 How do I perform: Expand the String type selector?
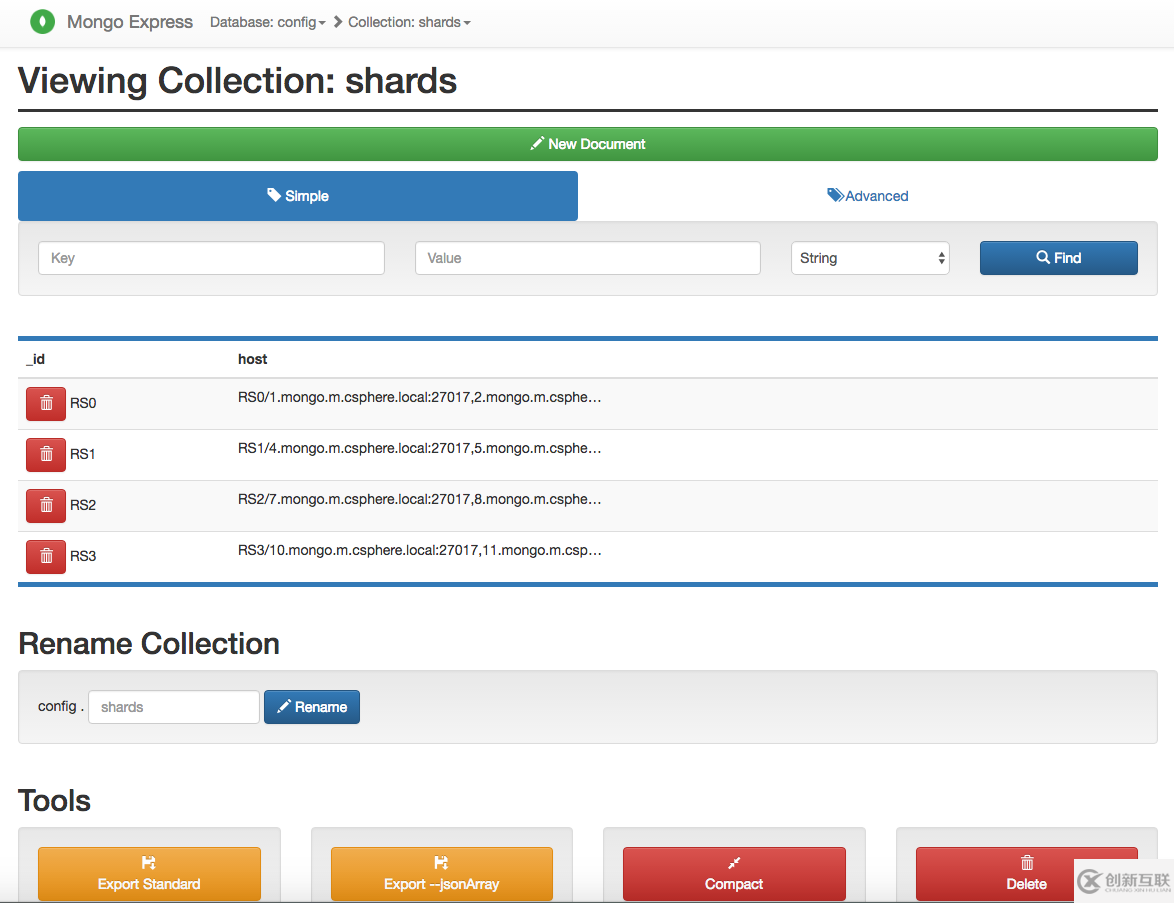coord(870,258)
